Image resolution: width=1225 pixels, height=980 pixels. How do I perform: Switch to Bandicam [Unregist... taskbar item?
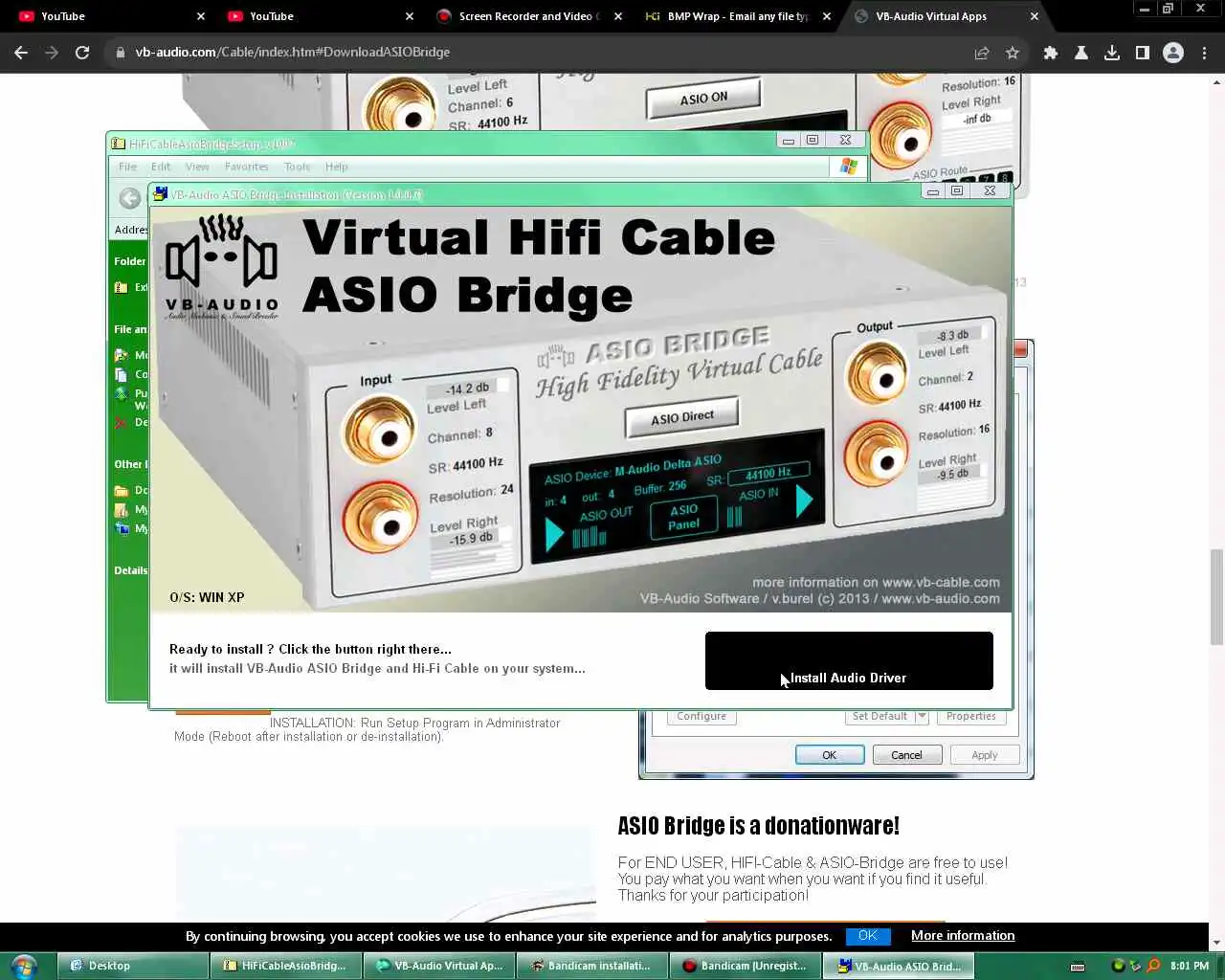(x=746, y=966)
